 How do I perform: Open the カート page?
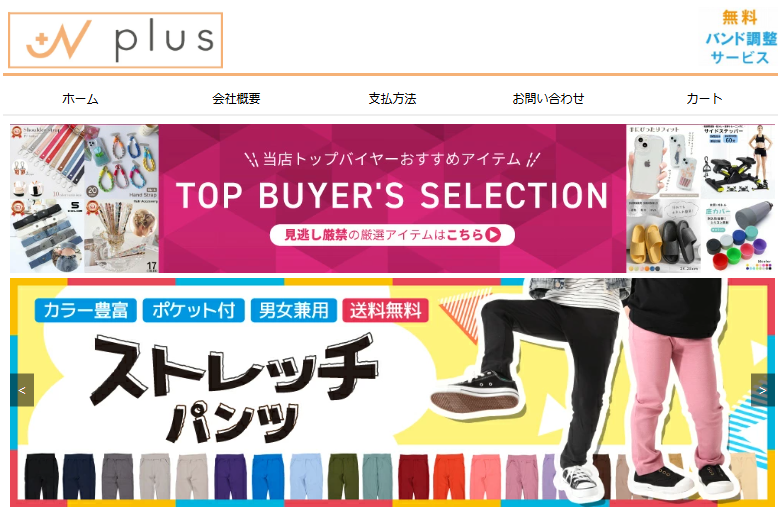point(704,99)
